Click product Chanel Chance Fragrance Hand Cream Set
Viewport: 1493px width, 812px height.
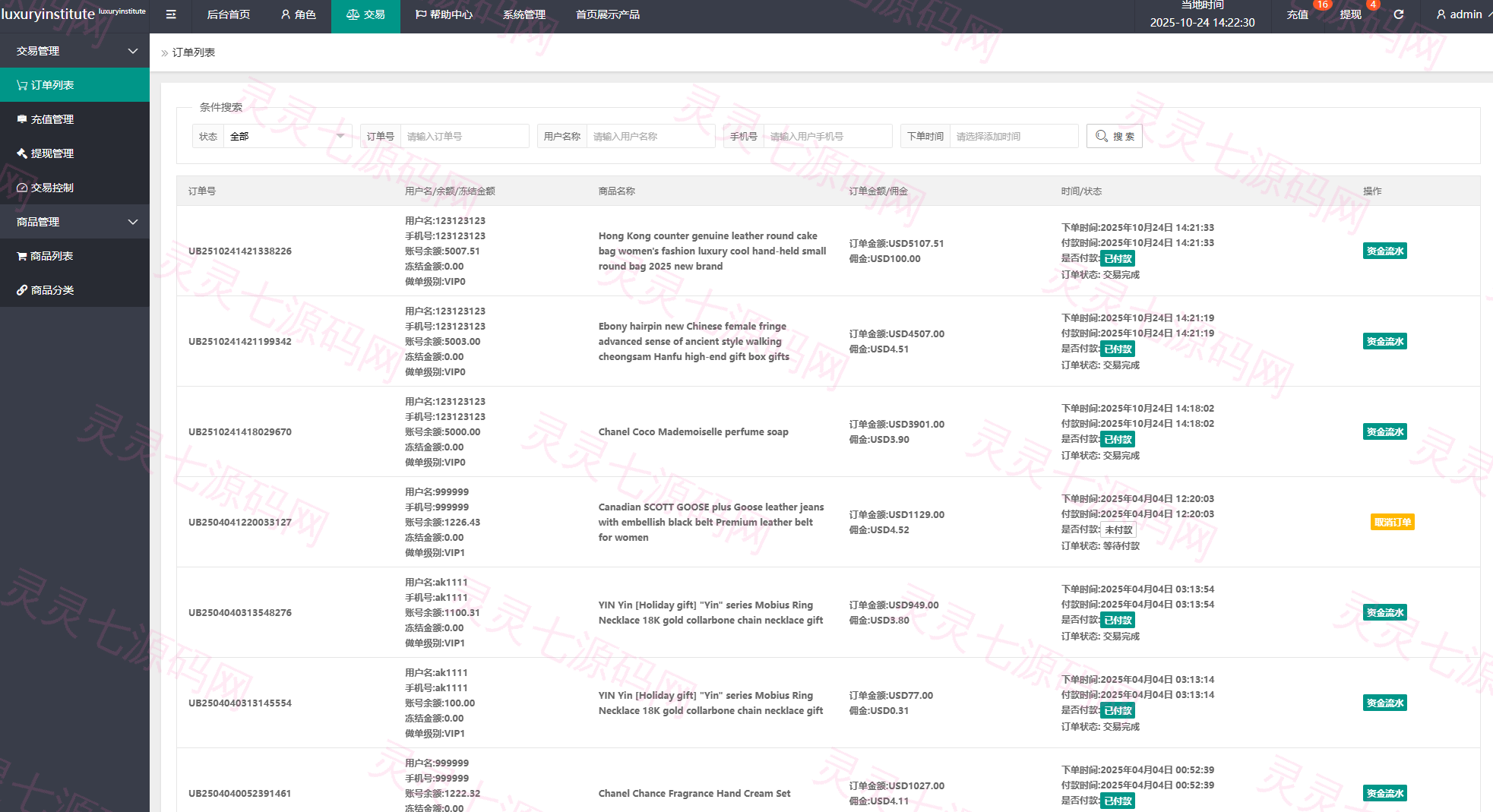pos(694,793)
